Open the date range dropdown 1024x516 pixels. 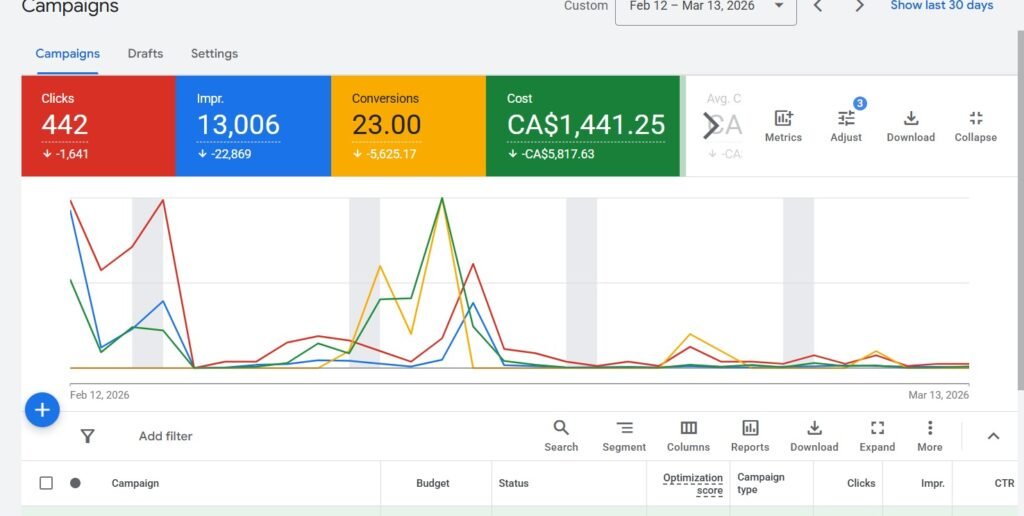(705, 6)
